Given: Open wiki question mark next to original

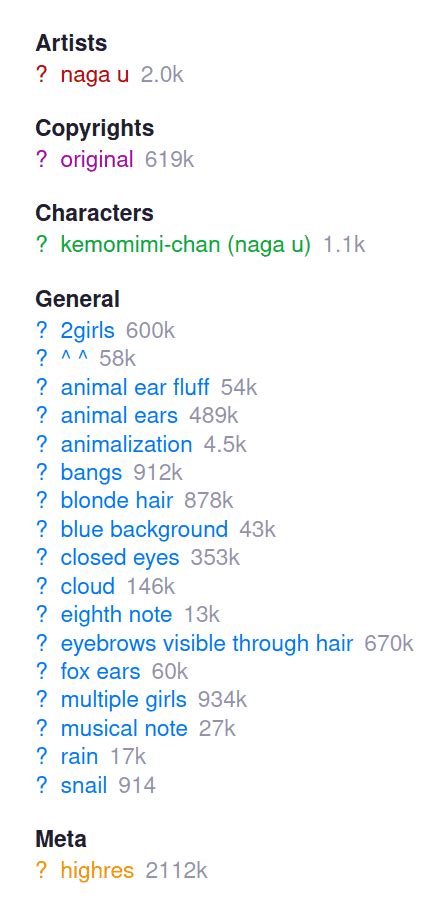Looking at the screenshot, I should [41, 159].
